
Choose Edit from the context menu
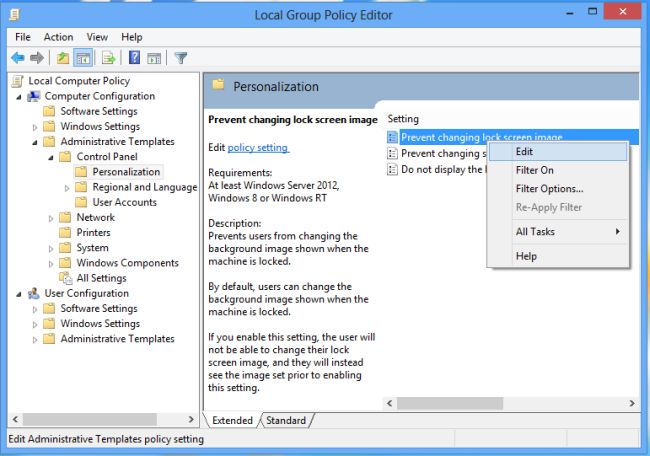pos(525,152)
